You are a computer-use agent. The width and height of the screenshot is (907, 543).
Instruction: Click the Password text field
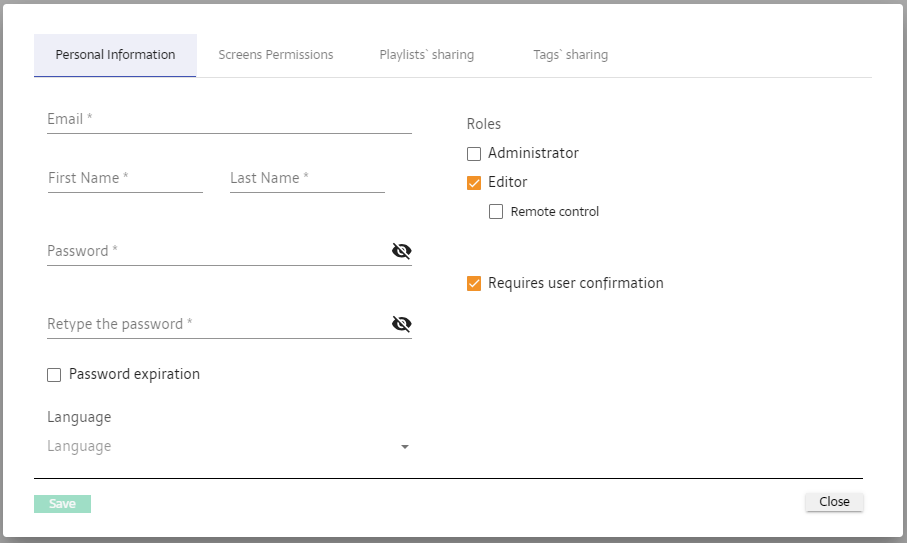coord(215,251)
